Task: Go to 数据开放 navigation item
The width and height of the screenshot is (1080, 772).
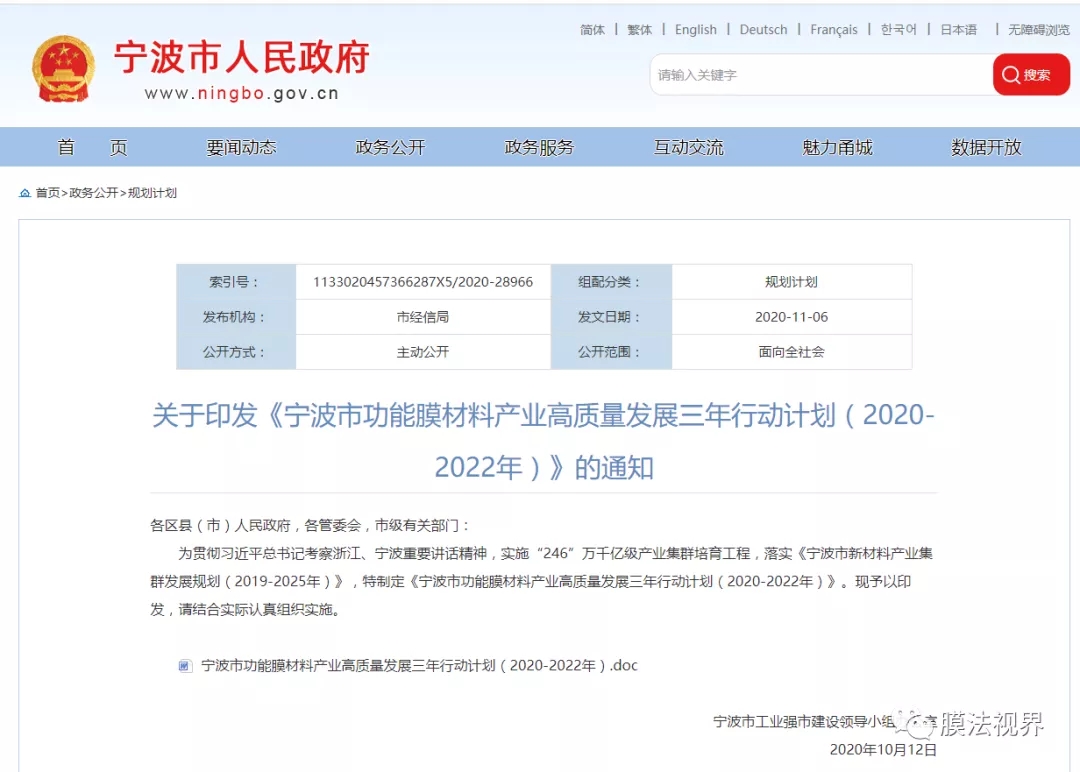Action: click(x=986, y=147)
